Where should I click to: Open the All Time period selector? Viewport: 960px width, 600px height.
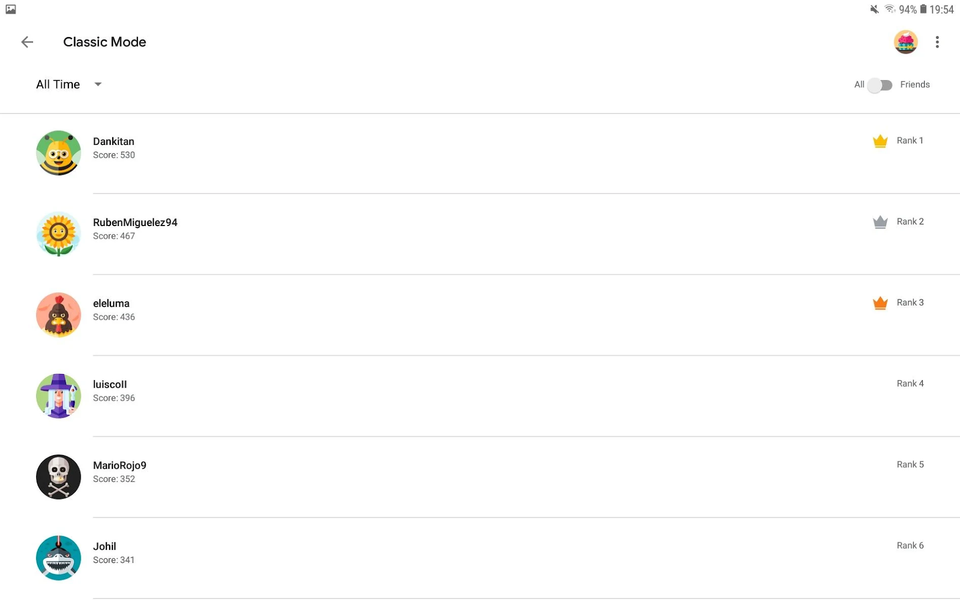tap(69, 84)
